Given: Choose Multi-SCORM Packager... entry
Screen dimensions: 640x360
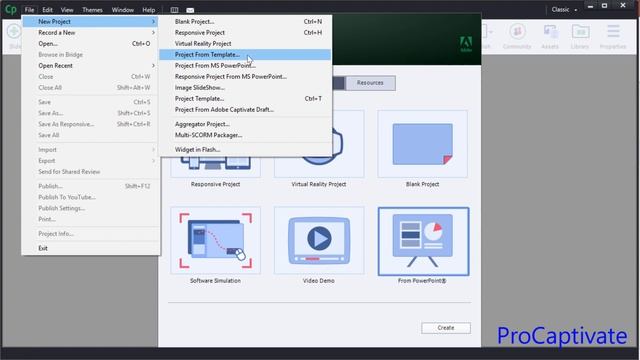Looking at the screenshot, I should (245, 135).
